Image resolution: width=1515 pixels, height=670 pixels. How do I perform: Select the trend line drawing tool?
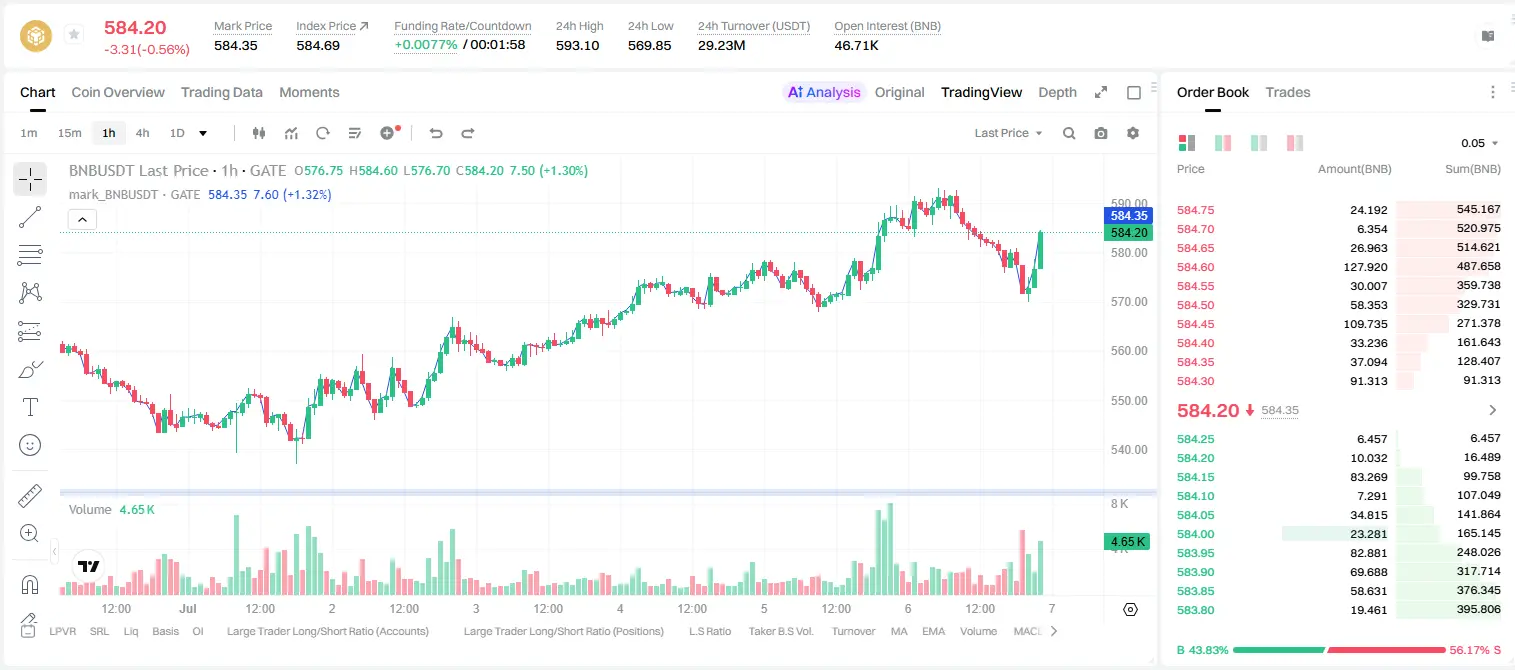tap(30, 217)
